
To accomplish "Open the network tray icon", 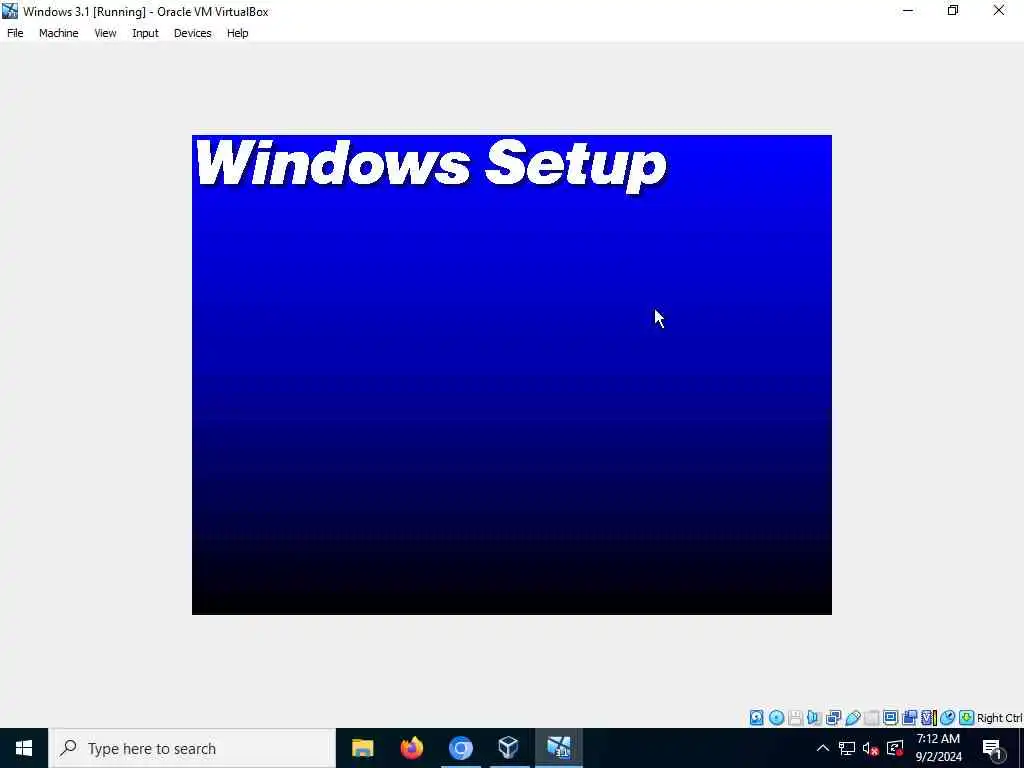I will pos(847,748).
